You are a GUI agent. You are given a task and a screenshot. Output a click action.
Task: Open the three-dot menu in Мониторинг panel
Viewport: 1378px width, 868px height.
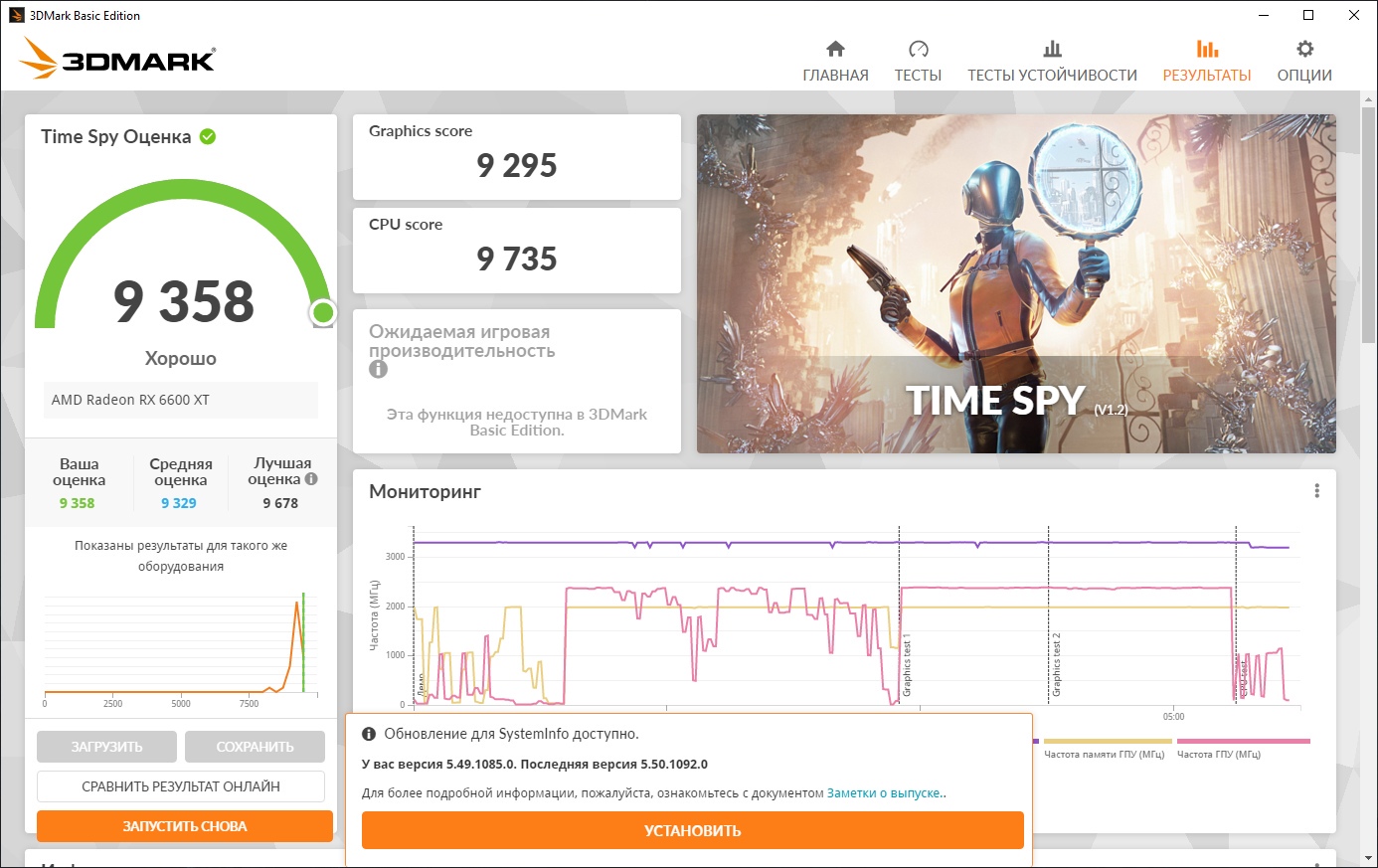(1316, 491)
